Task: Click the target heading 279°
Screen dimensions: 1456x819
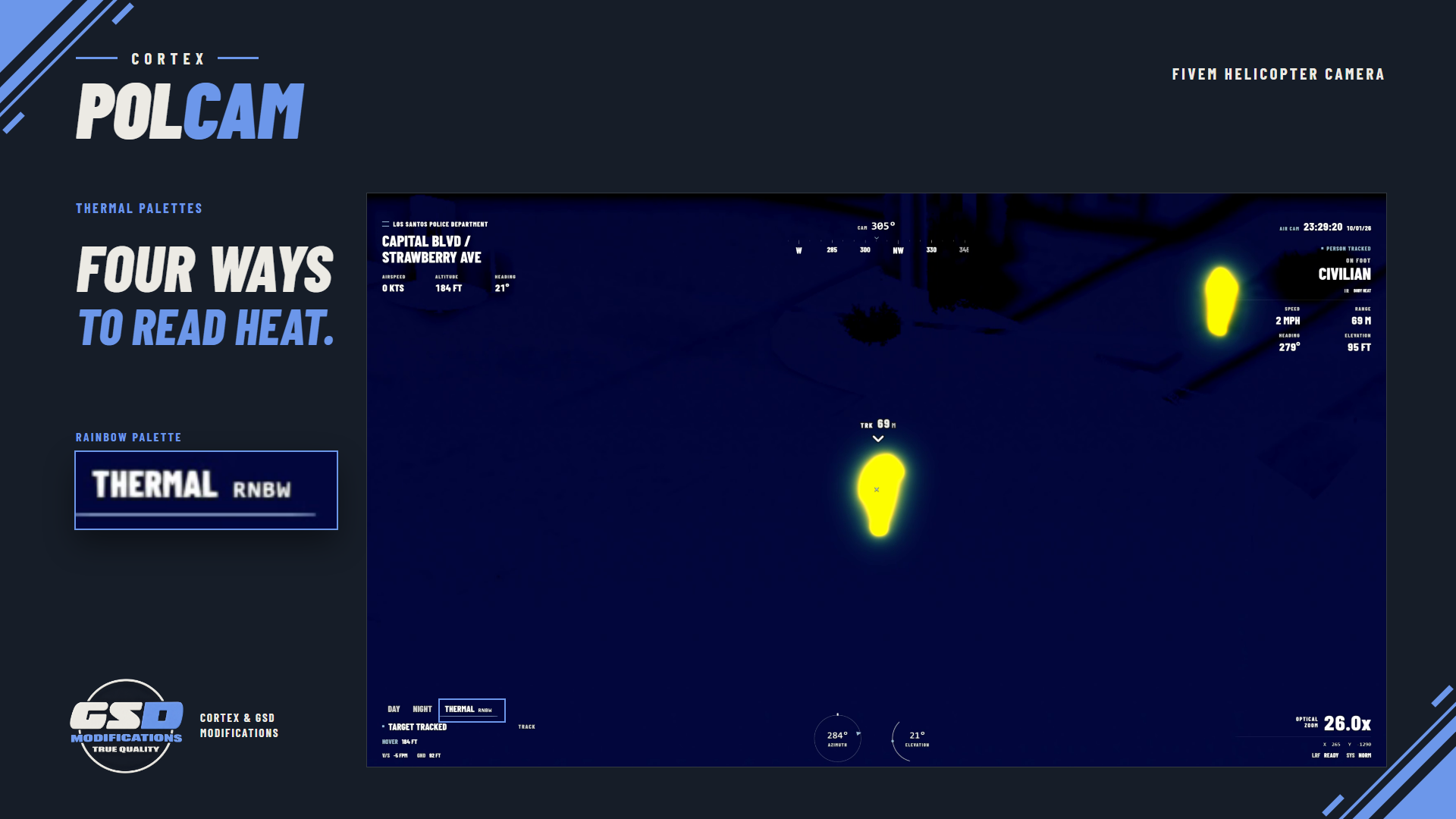Action: coord(1289,347)
